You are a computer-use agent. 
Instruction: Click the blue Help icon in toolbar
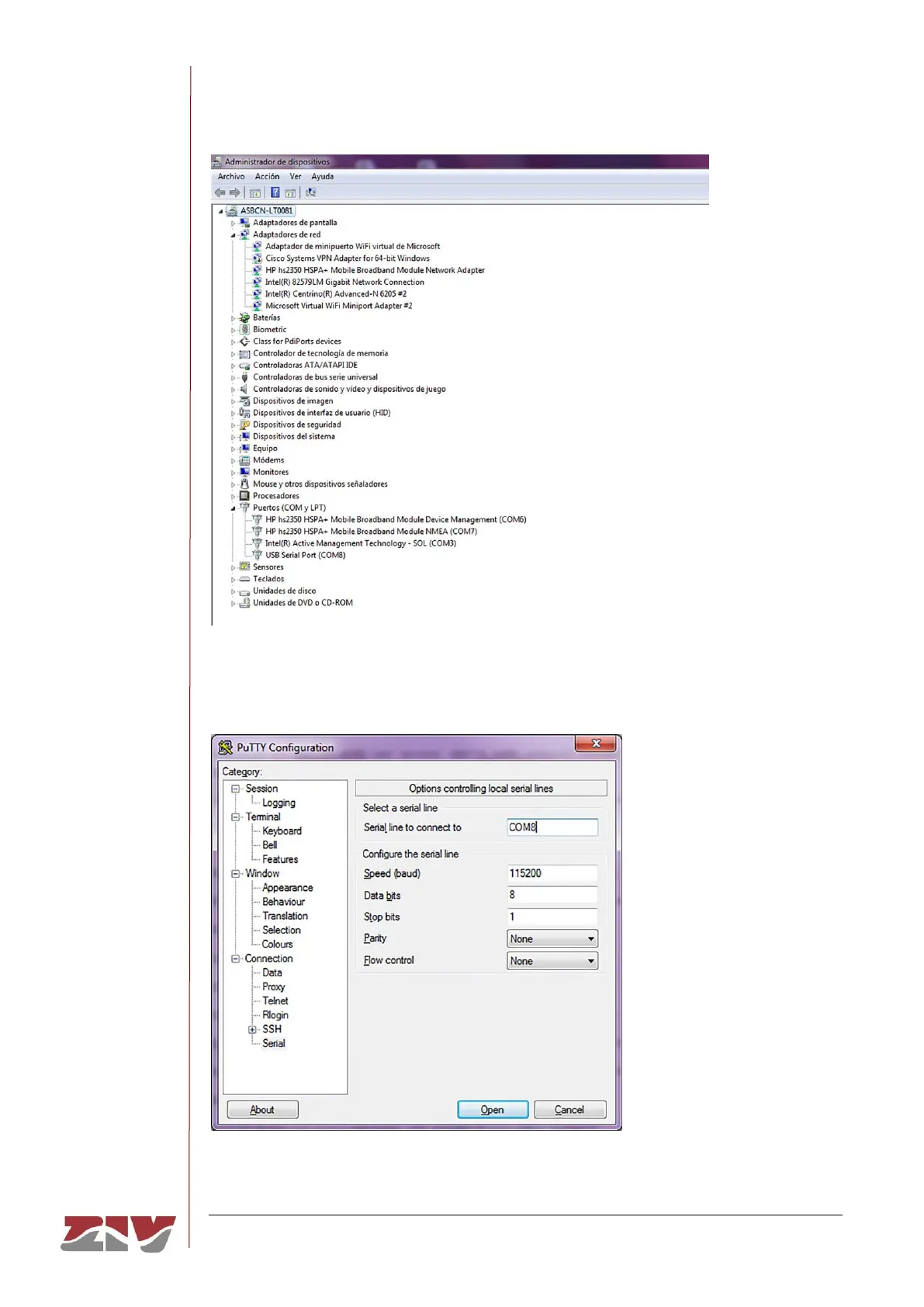coord(275,192)
